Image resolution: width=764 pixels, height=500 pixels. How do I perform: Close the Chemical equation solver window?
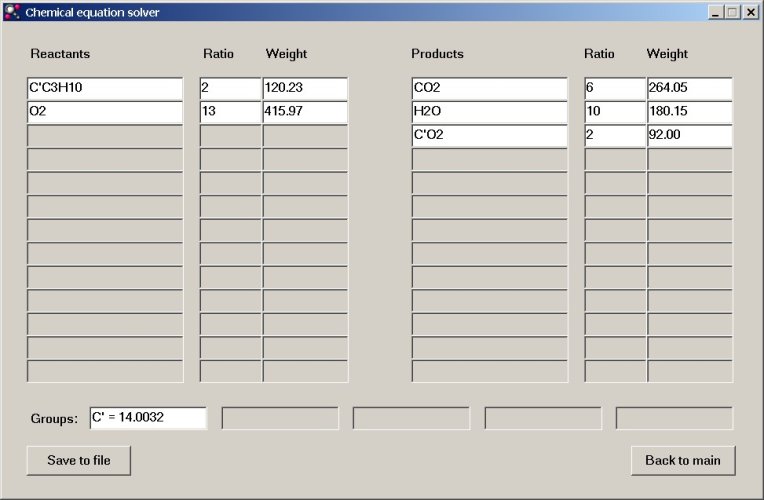pyautogui.click(x=751, y=12)
